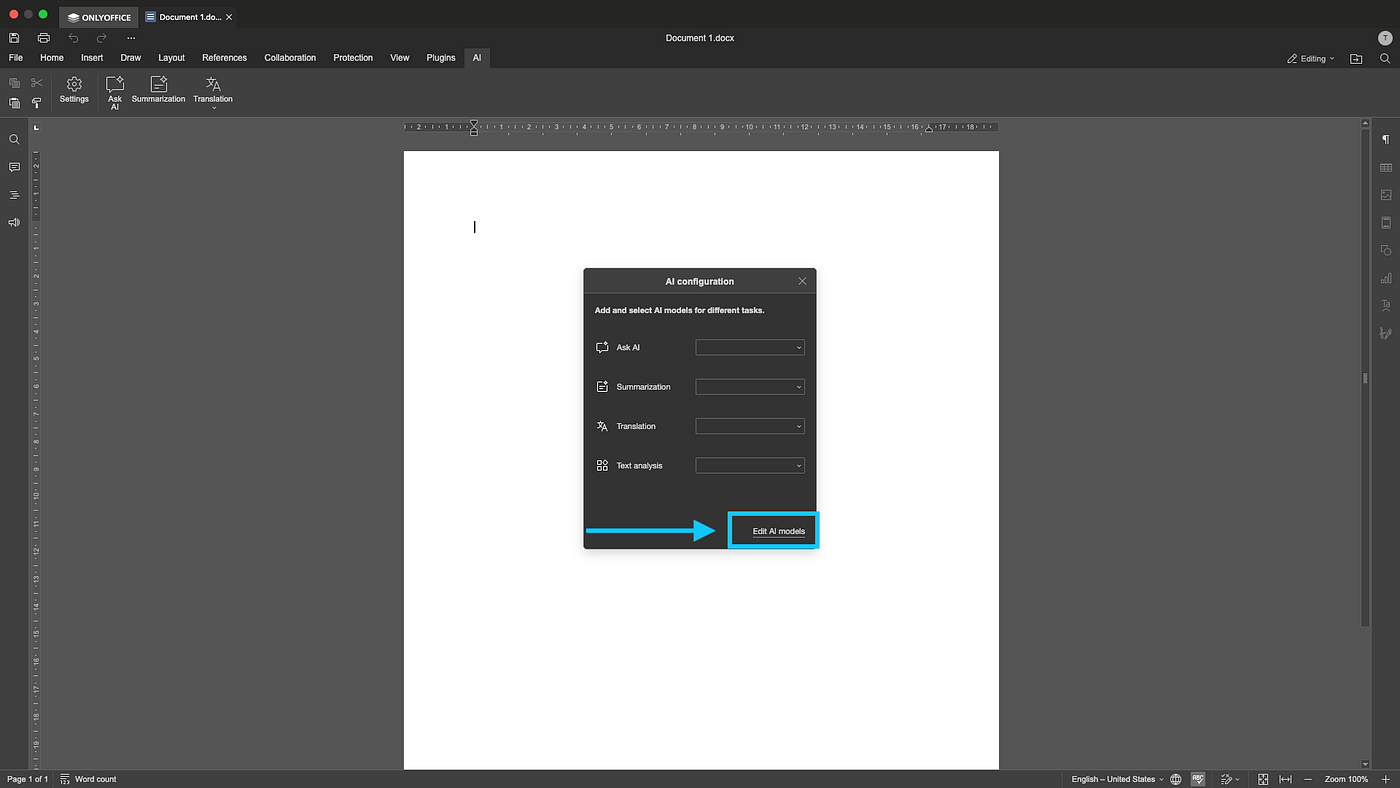Click the Edit AI models link
Viewport: 1400px width, 788px height.
(779, 531)
